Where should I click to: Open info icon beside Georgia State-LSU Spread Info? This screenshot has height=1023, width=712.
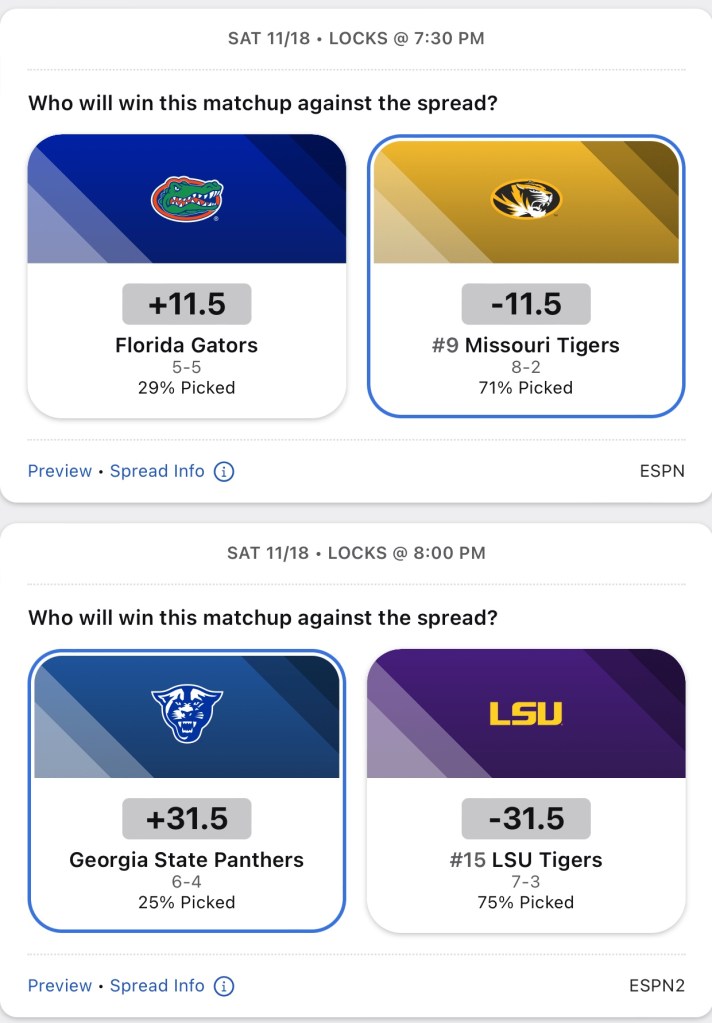[224, 986]
